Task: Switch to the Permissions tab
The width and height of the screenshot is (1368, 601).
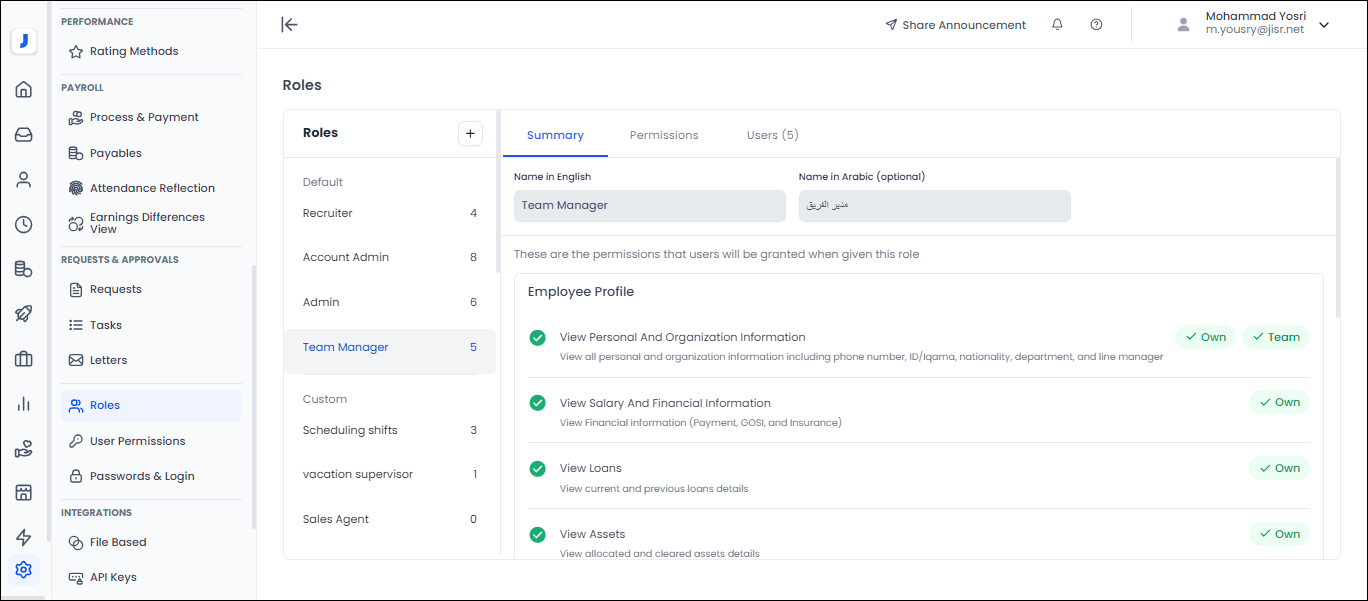Action: (664, 135)
